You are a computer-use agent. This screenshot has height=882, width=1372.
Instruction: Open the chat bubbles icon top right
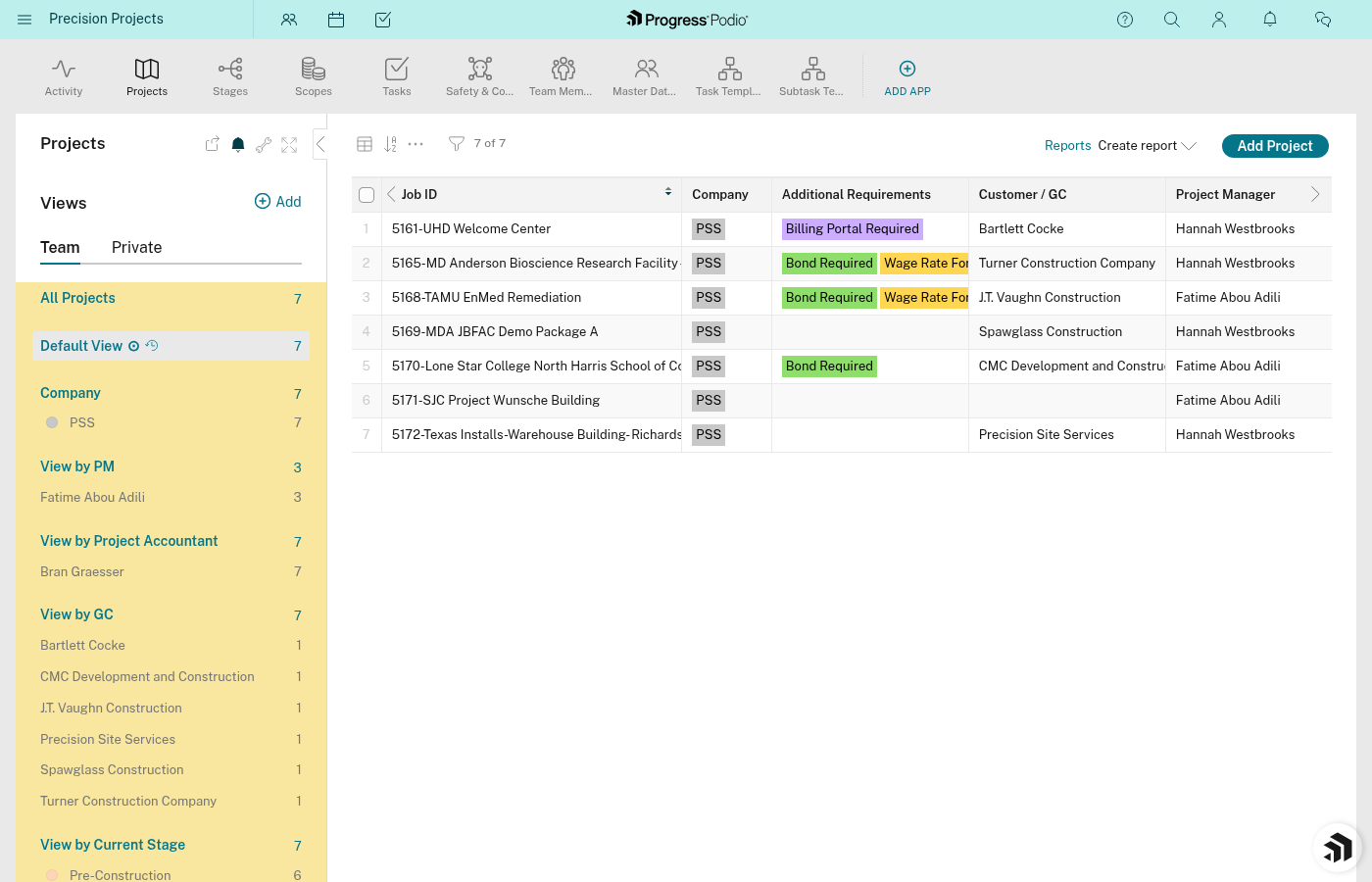pyautogui.click(x=1323, y=20)
